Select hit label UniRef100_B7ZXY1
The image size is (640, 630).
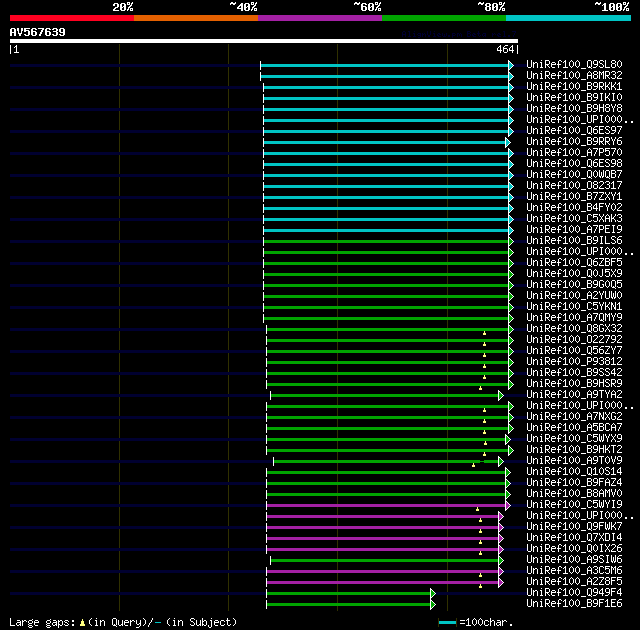click(x=574, y=197)
